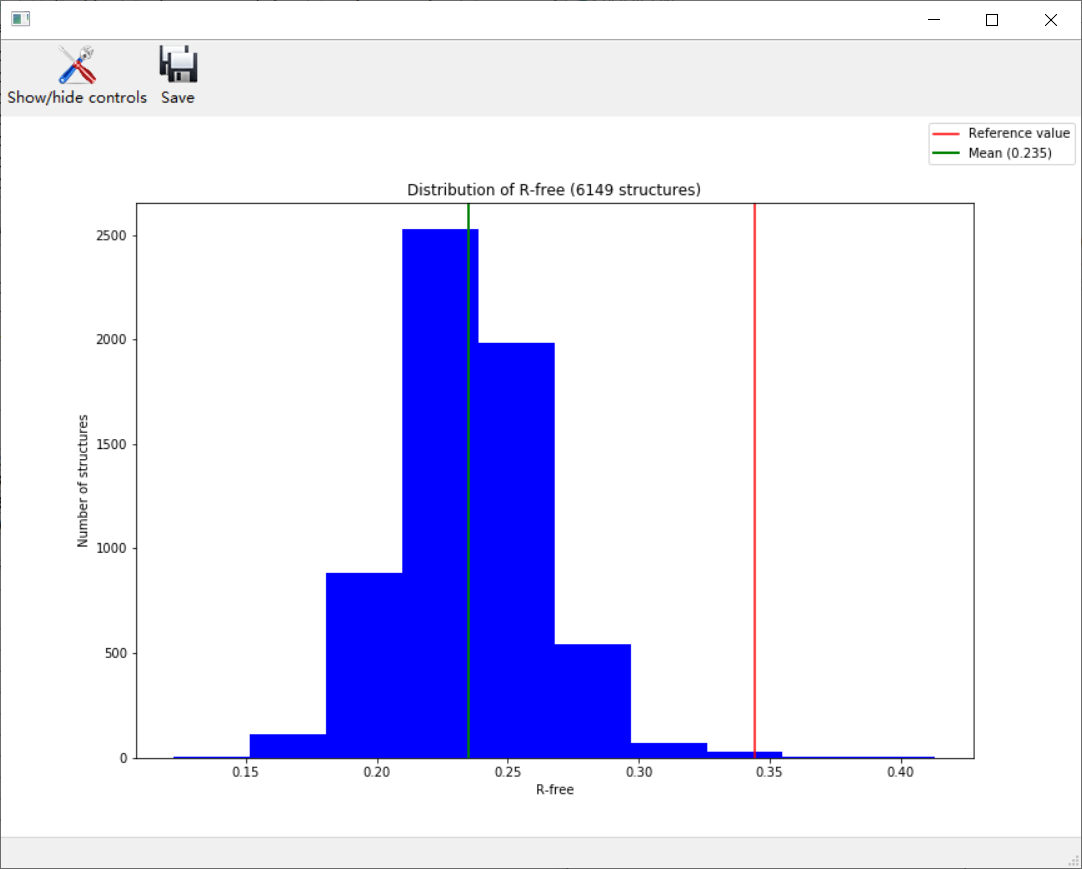The height and width of the screenshot is (869, 1082).
Task: Click the window resize grip in status bar
Action: [x=1074, y=859]
